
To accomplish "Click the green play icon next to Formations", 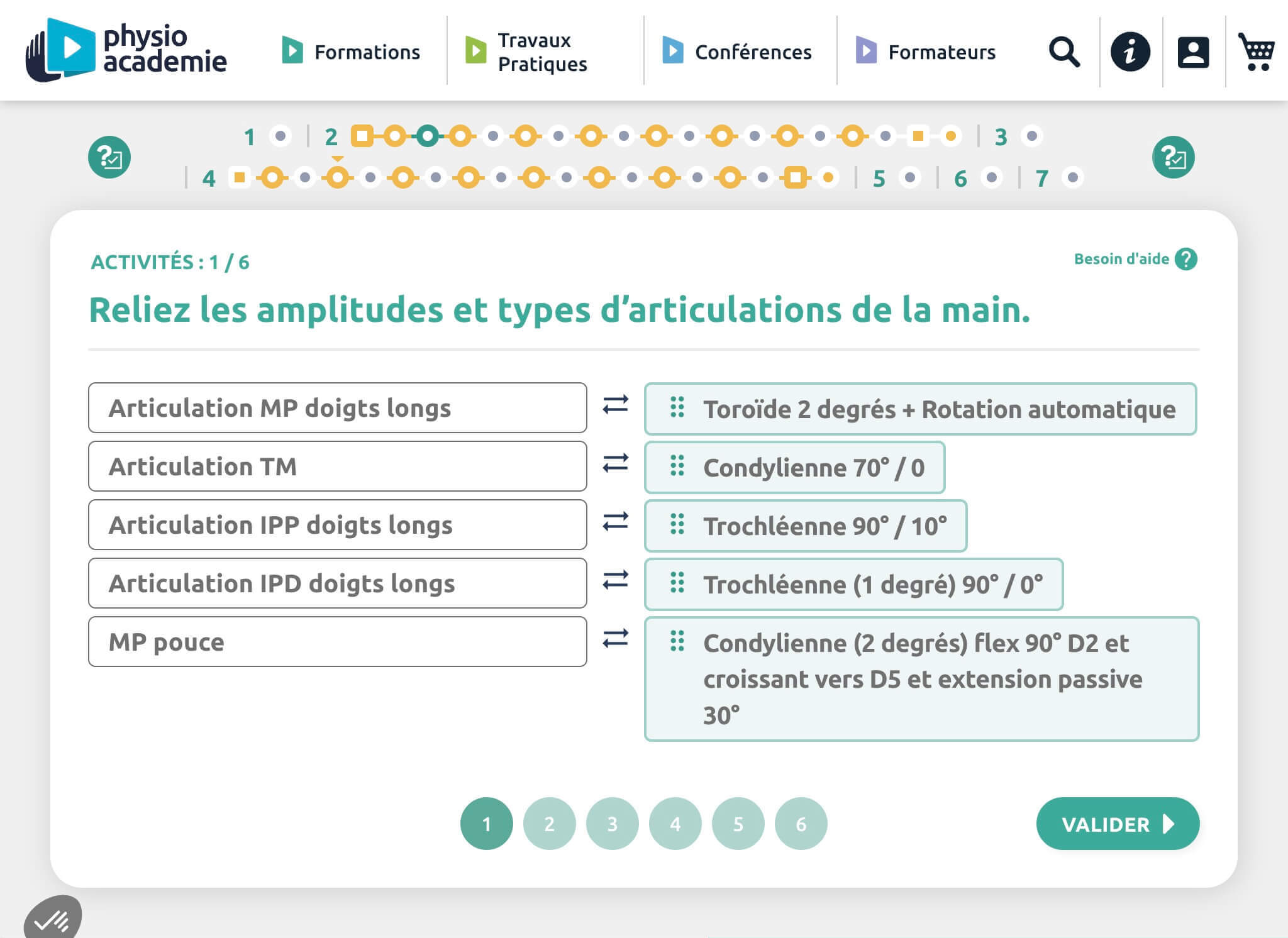I will (292, 50).
